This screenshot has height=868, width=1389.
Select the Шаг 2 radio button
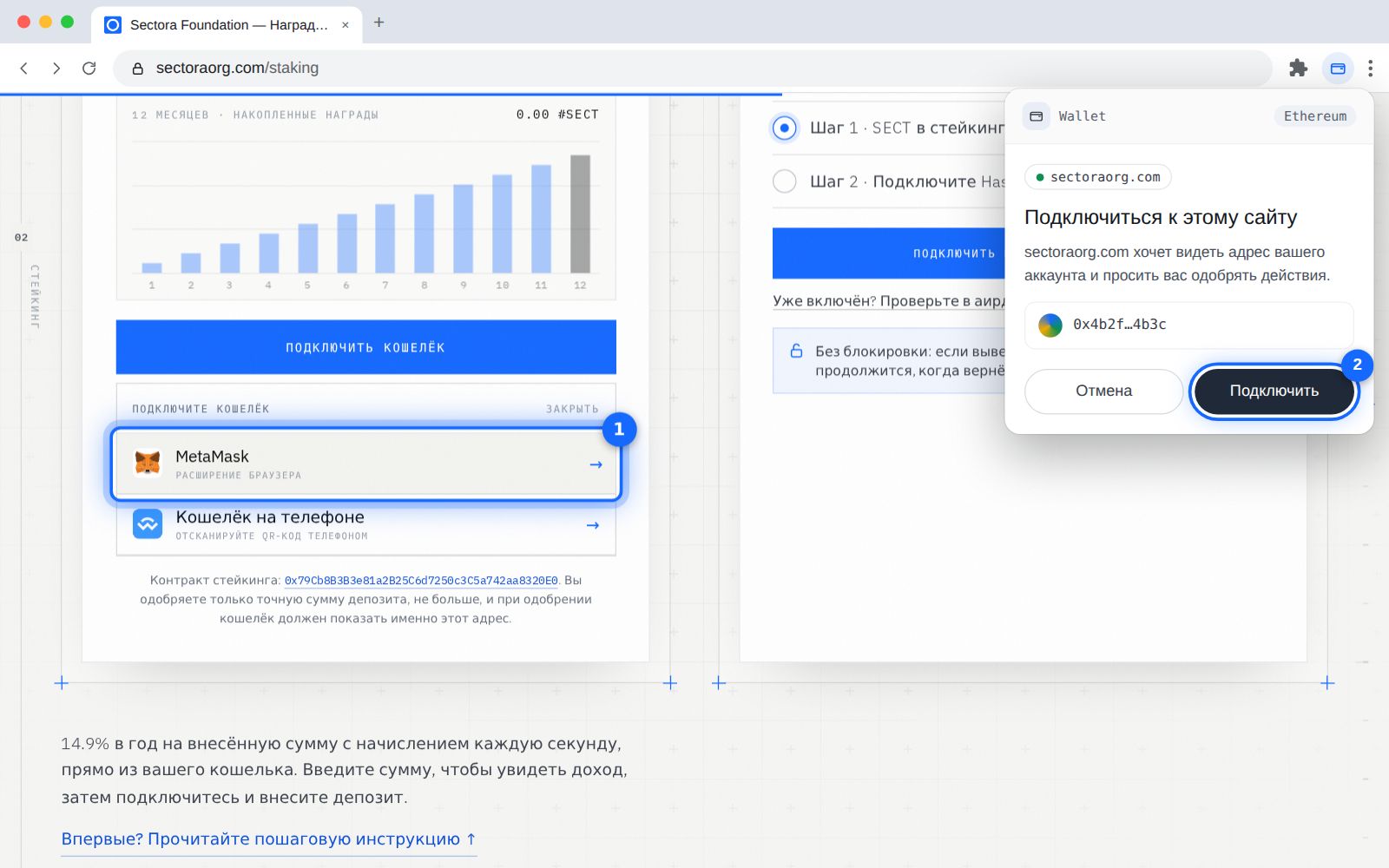(784, 181)
